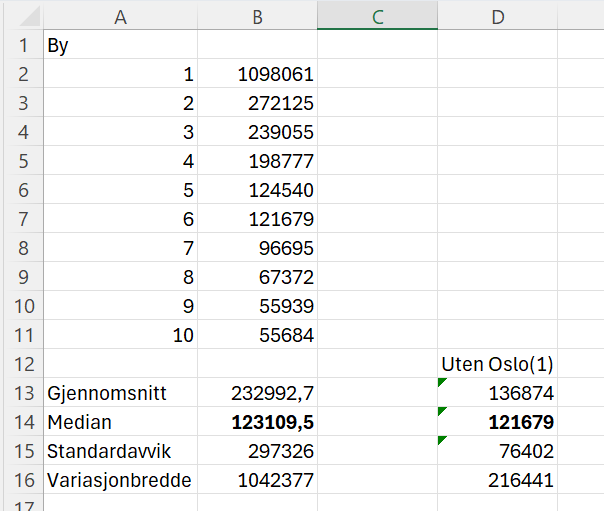This screenshot has height=511, width=604.
Task: Select column A header
Action: click(x=120, y=15)
